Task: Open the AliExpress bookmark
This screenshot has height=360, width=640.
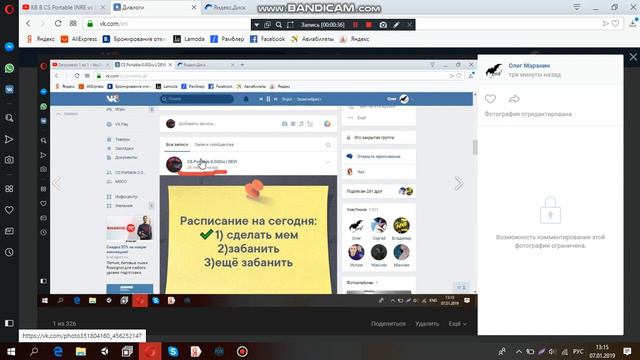Action: [79, 39]
